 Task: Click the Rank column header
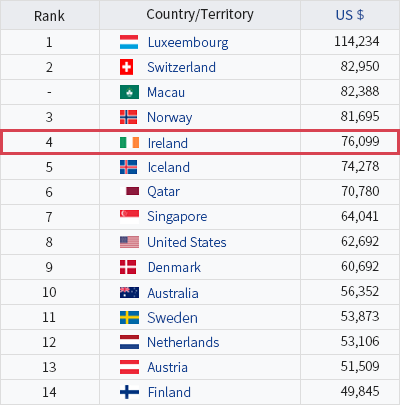(50, 15)
